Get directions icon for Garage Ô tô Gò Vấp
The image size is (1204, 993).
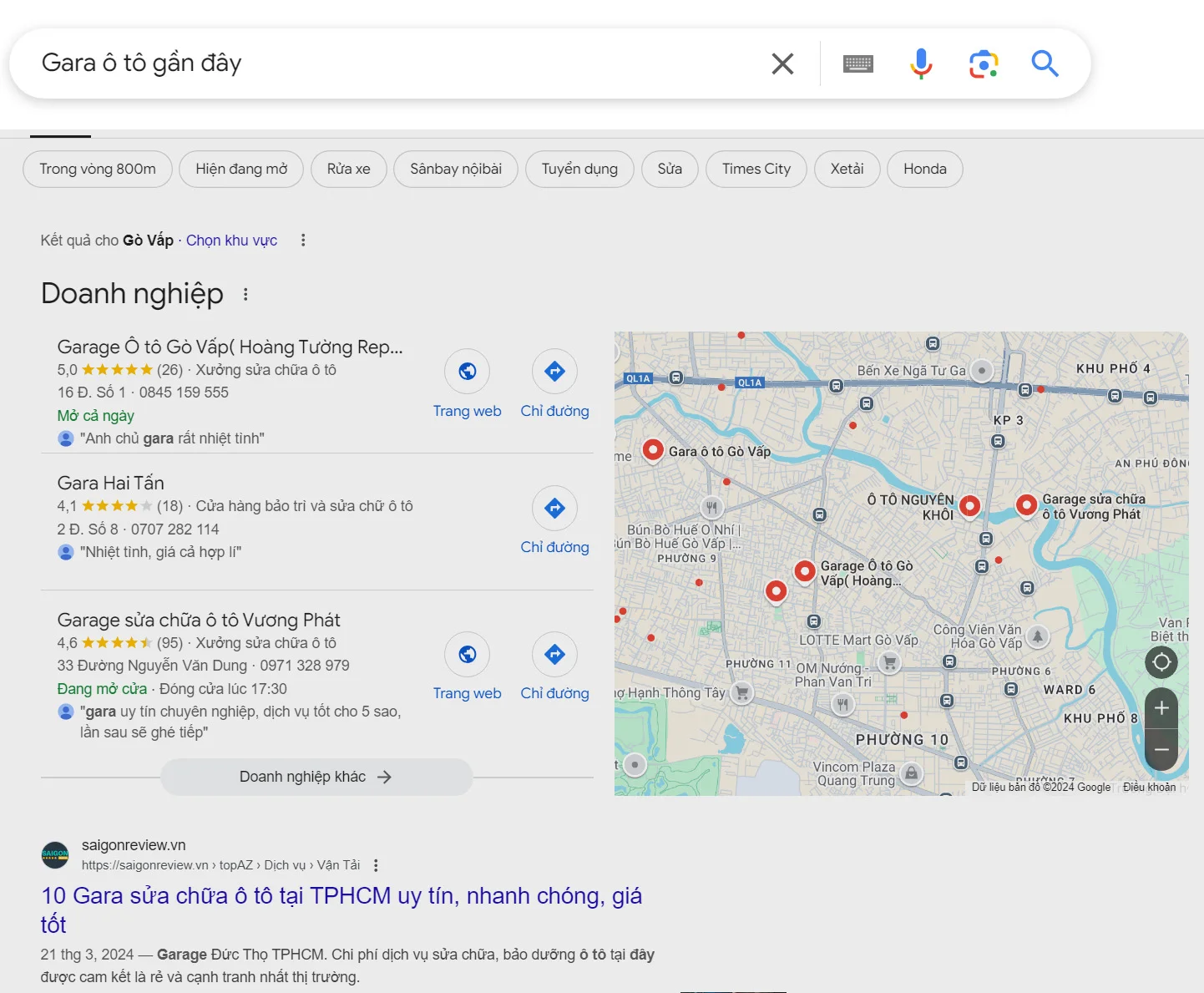coord(554,371)
